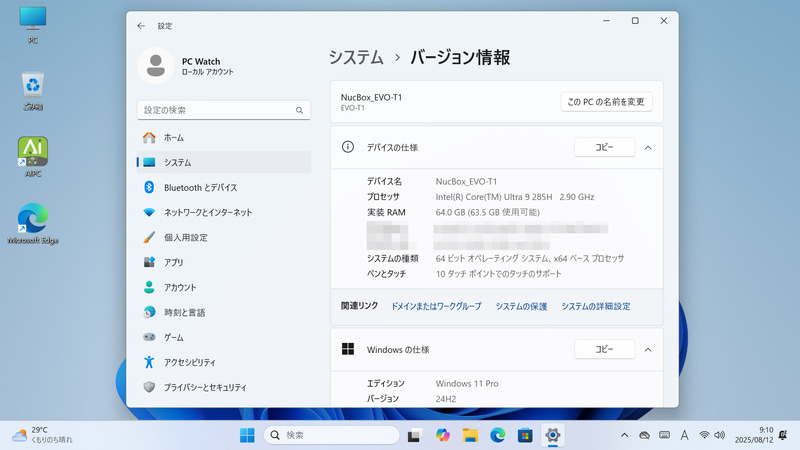Launch Microsoft Edge desktop shortcut

[33, 223]
